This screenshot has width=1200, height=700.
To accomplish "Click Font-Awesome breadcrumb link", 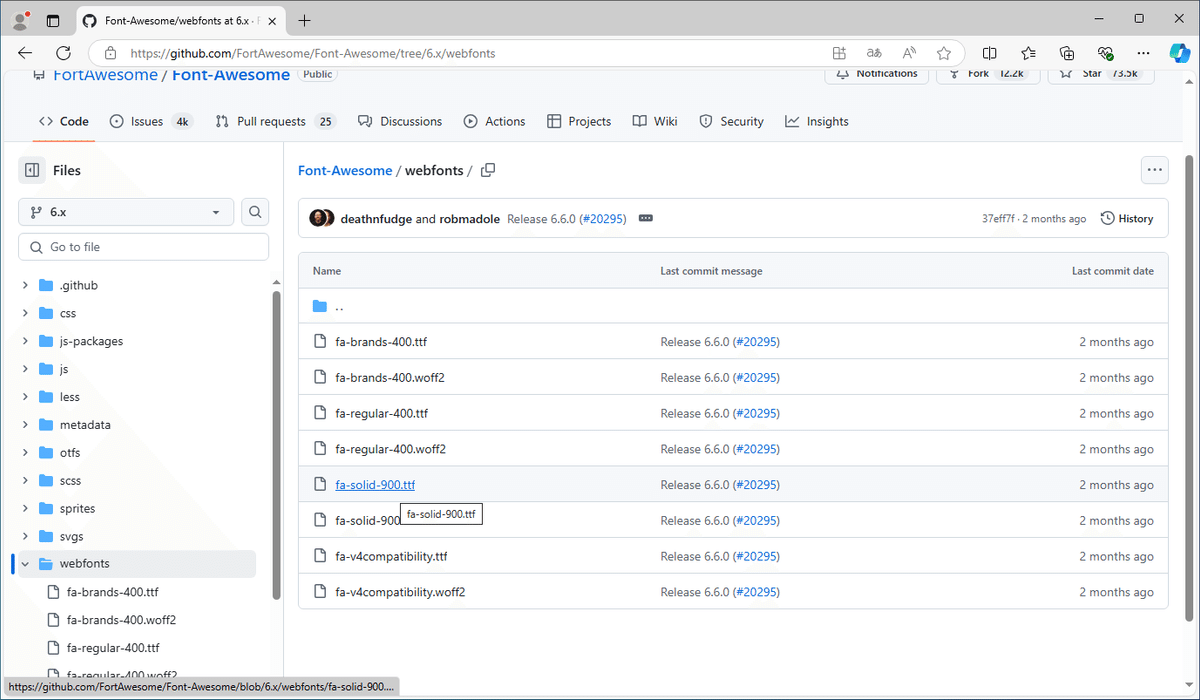I will click(345, 171).
